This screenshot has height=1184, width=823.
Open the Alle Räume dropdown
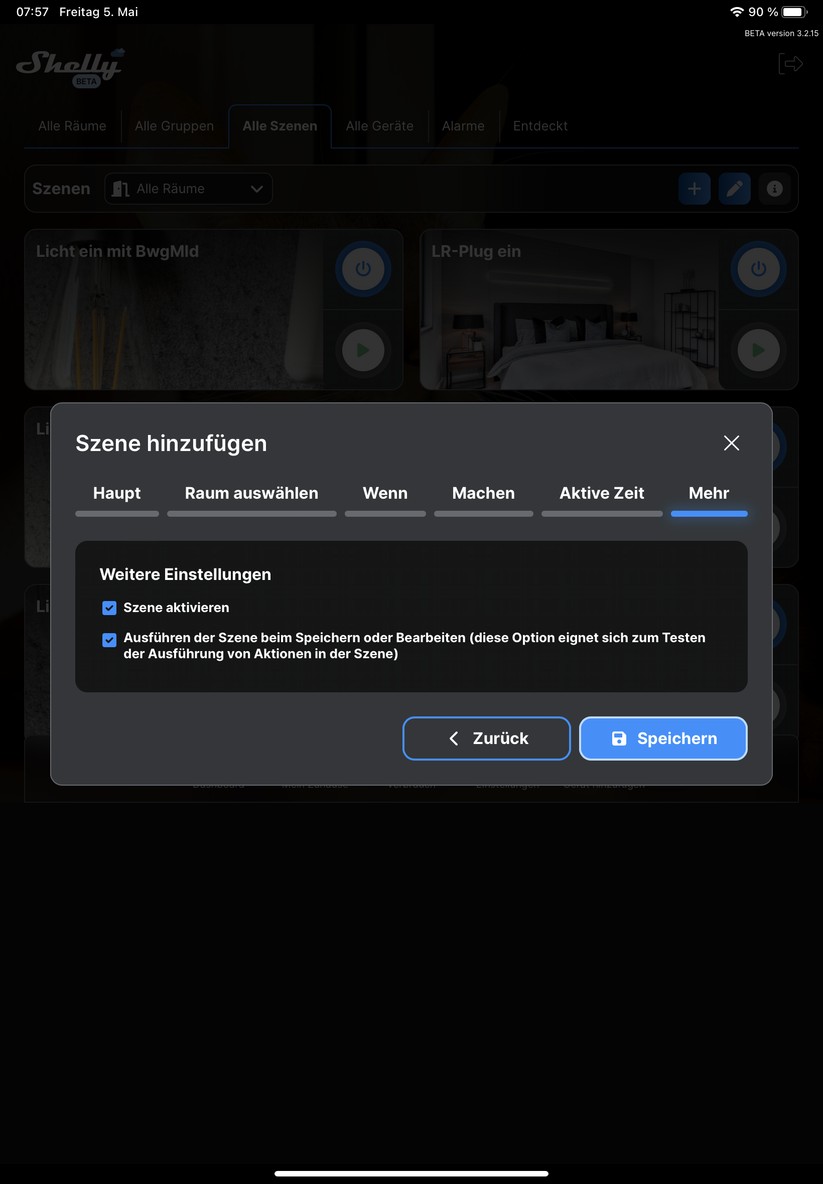(x=189, y=189)
